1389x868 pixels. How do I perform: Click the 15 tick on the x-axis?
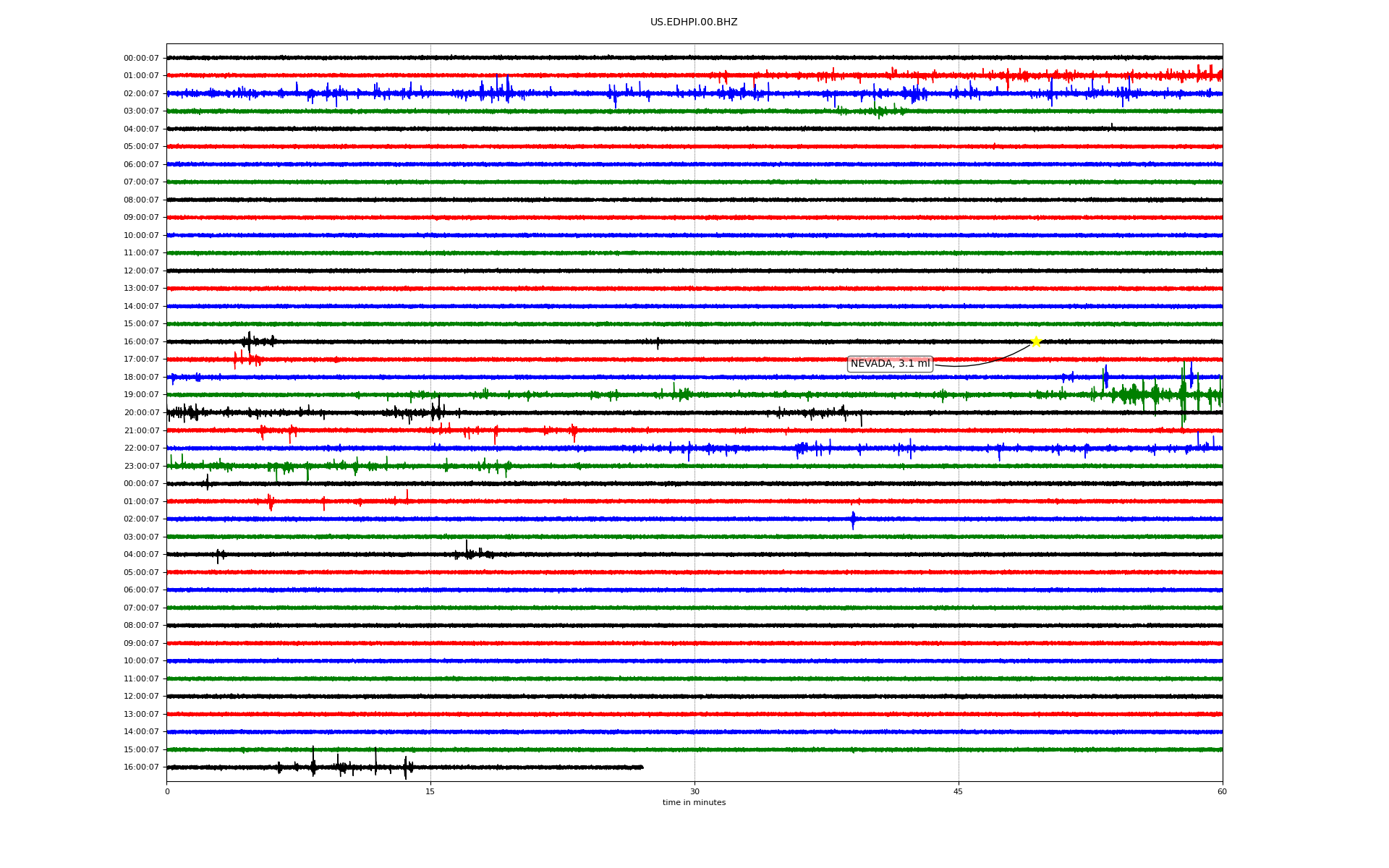click(x=430, y=791)
